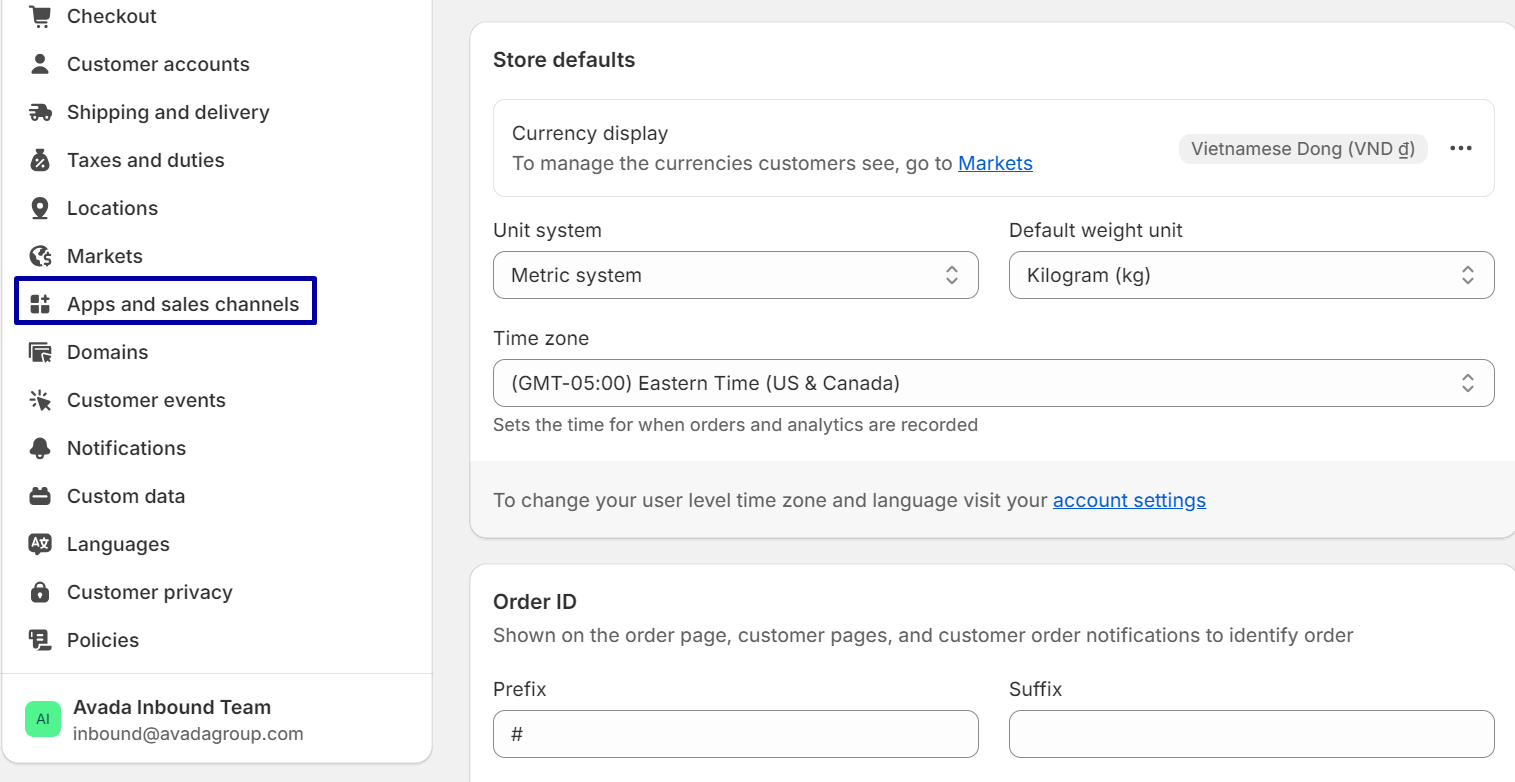Click the Taxes and duties icon
1515x782 pixels.
[40, 160]
